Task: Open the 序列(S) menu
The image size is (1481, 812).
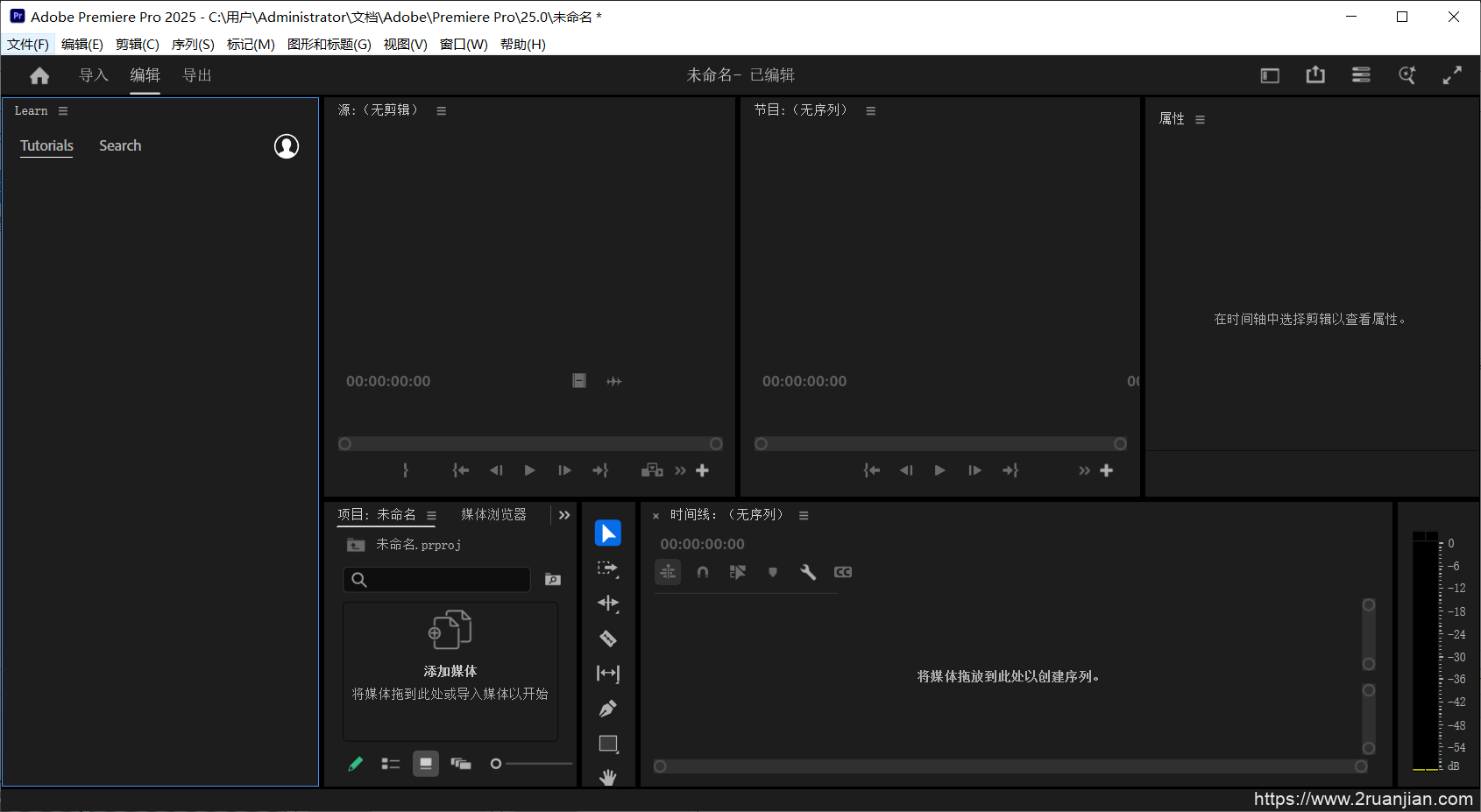Action: tap(193, 44)
